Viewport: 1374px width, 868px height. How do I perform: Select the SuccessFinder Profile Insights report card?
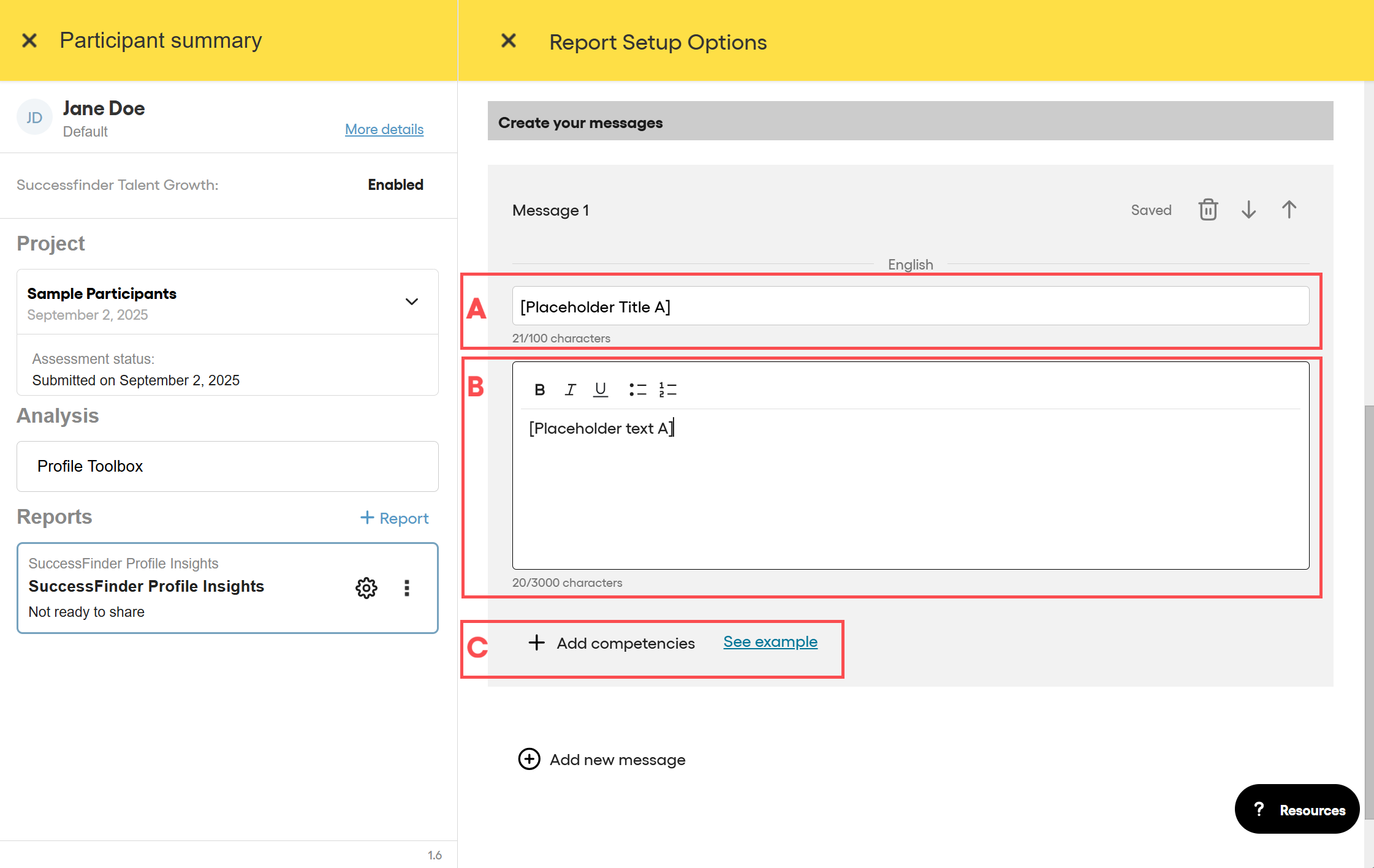tap(227, 588)
